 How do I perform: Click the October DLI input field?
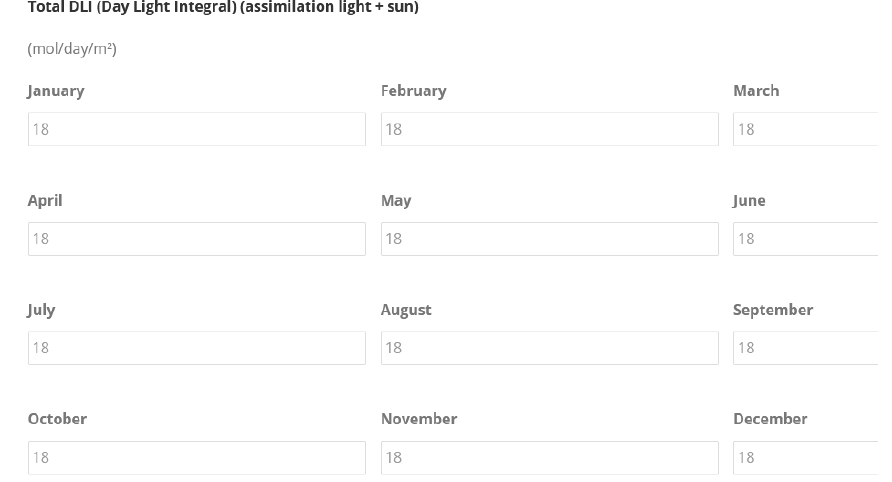(196, 458)
